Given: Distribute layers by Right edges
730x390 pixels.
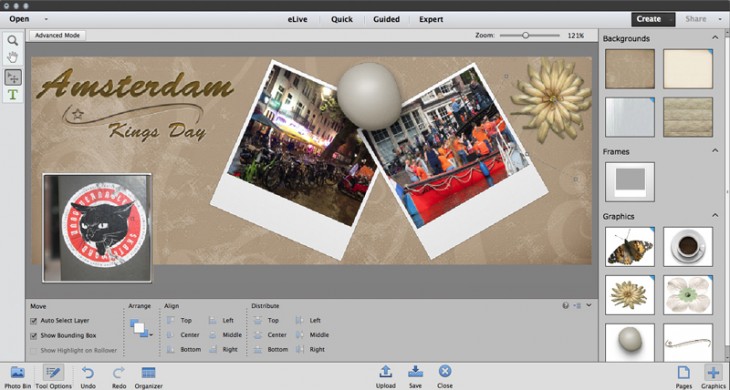Looking at the screenshot, I should (x=311, y=349).
